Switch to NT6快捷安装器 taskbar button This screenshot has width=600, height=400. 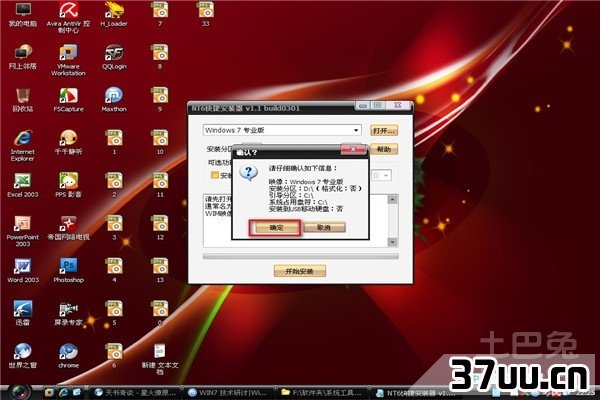(415, 392)
